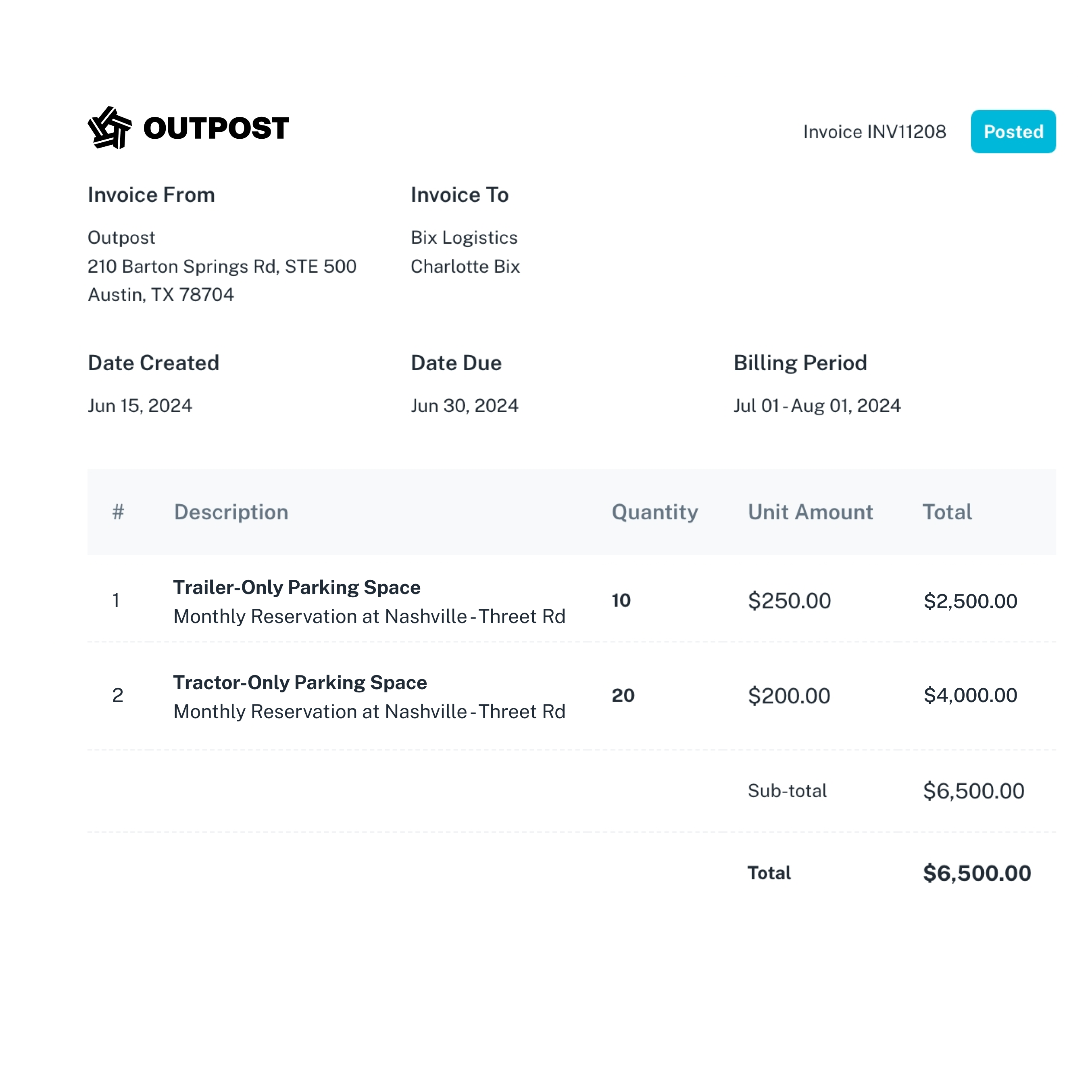Click the Date Created field Jun 15 2024
1092x1092 pixels.
click(140, 405)
